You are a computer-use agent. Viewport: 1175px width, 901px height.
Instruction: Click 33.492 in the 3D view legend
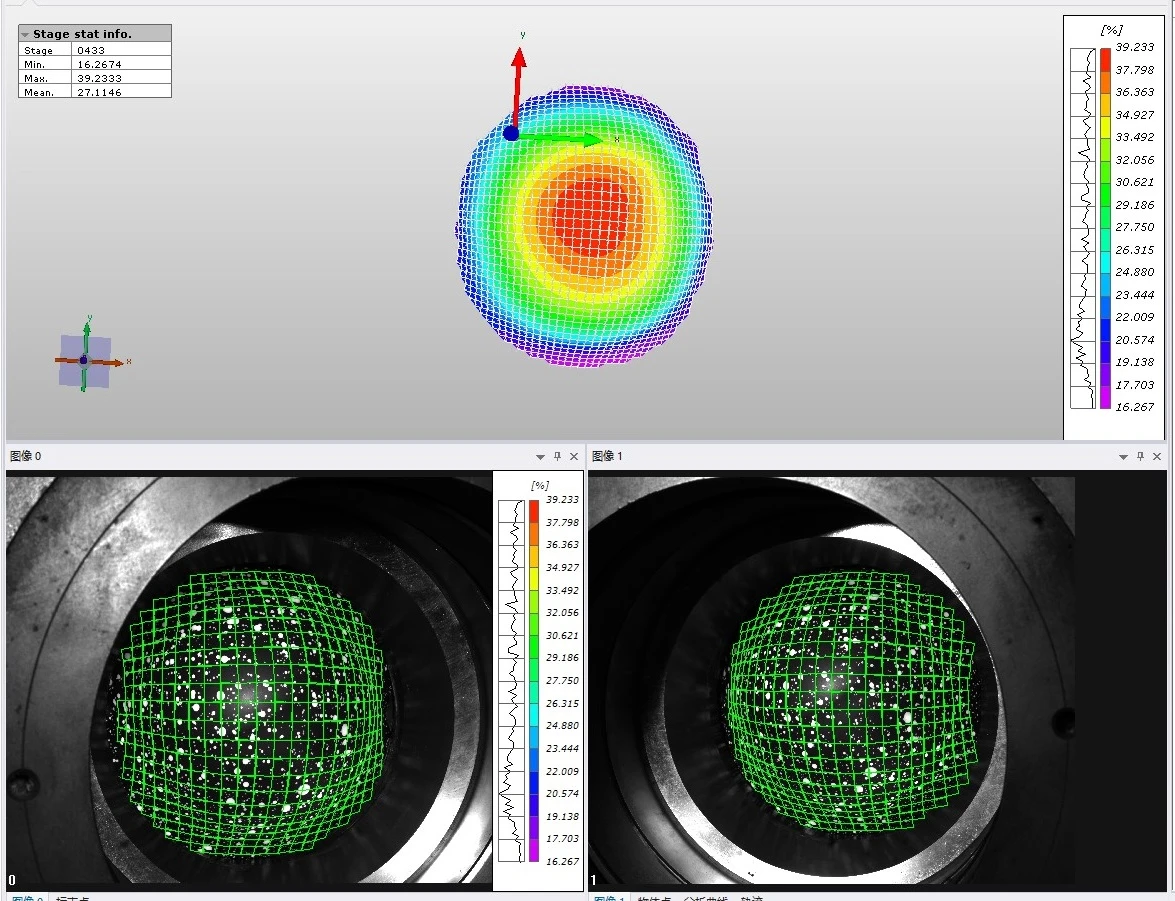1135,136
